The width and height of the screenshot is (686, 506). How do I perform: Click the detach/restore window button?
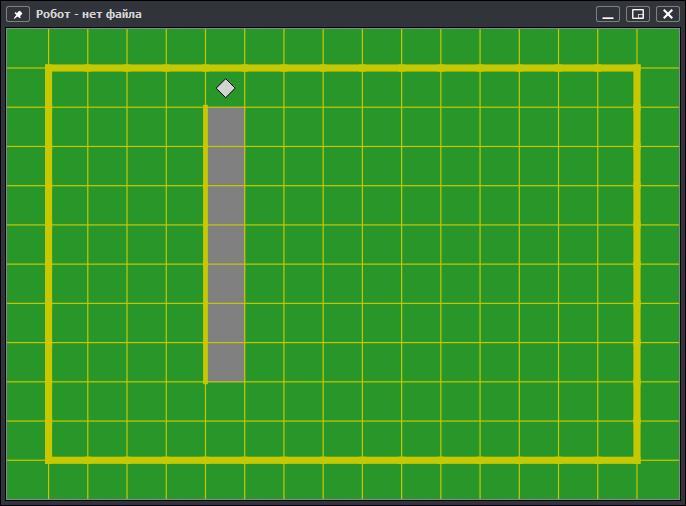(638, 14)
